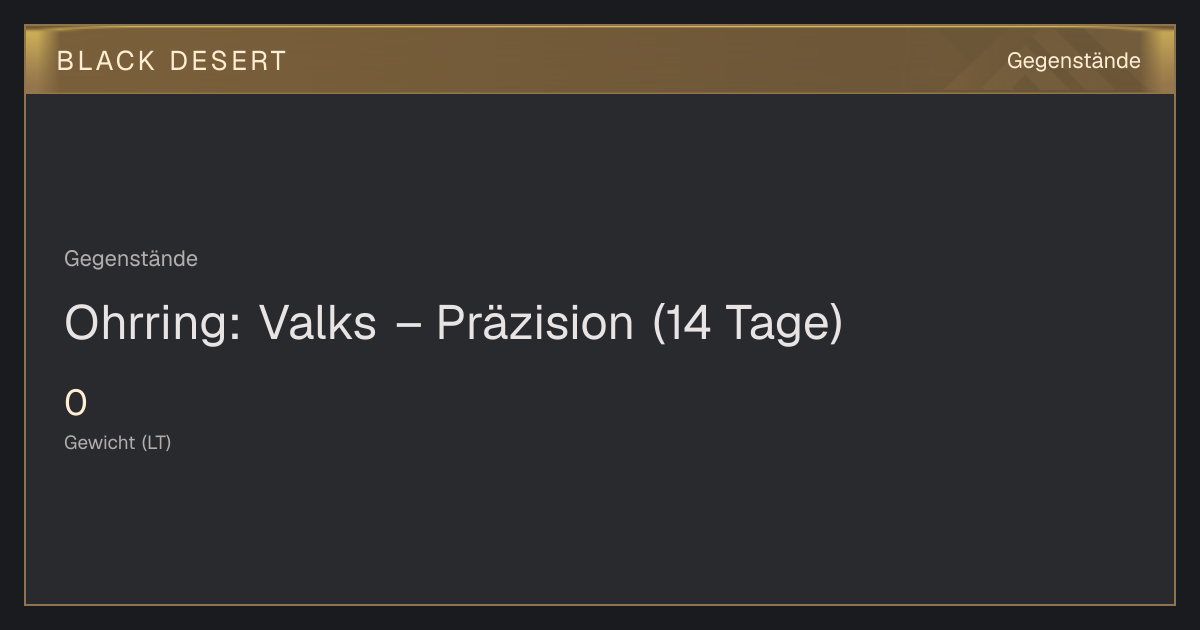Viewport: 1200px width, 630px height.
Task: Click the word Gewicht under the value
Action: coord(99,442)
